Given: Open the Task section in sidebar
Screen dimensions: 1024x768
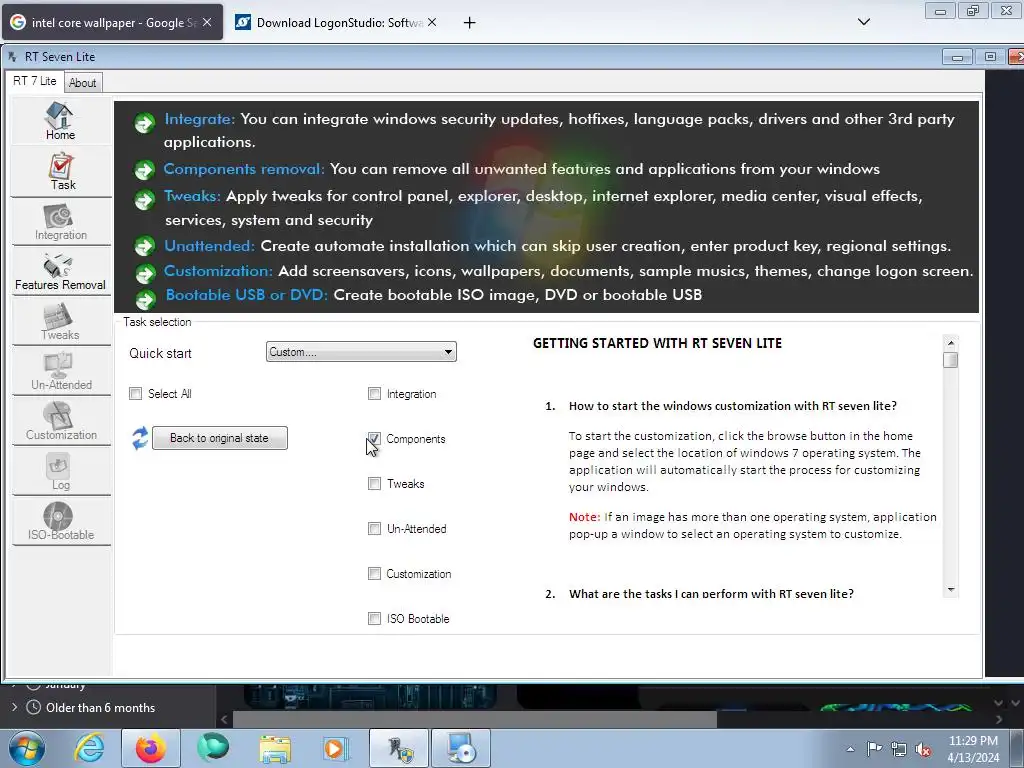Looking at the screenshot, I should 61,172.
